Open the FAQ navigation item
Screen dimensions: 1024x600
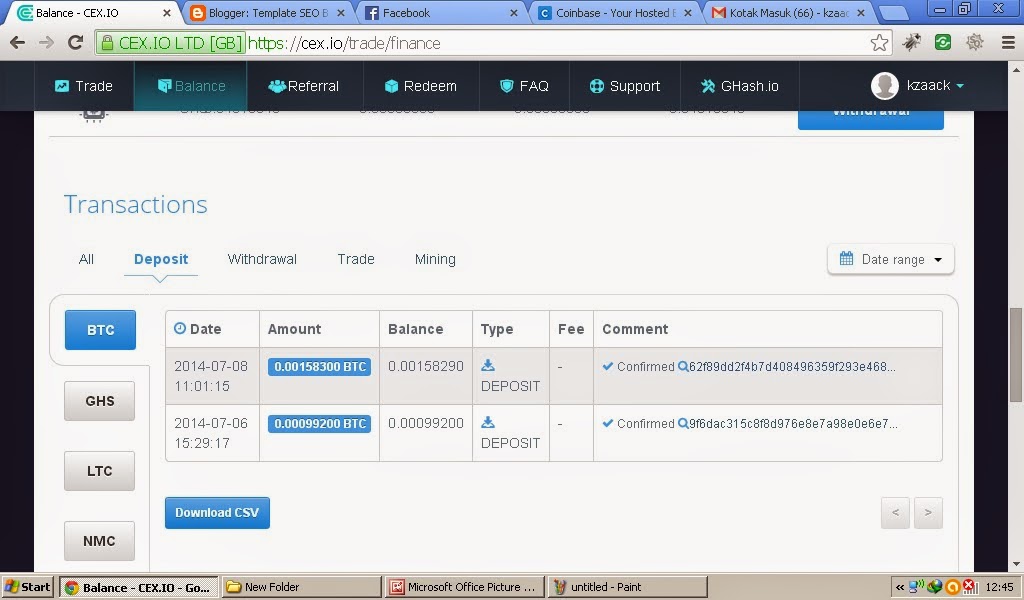tap(524, 86)
